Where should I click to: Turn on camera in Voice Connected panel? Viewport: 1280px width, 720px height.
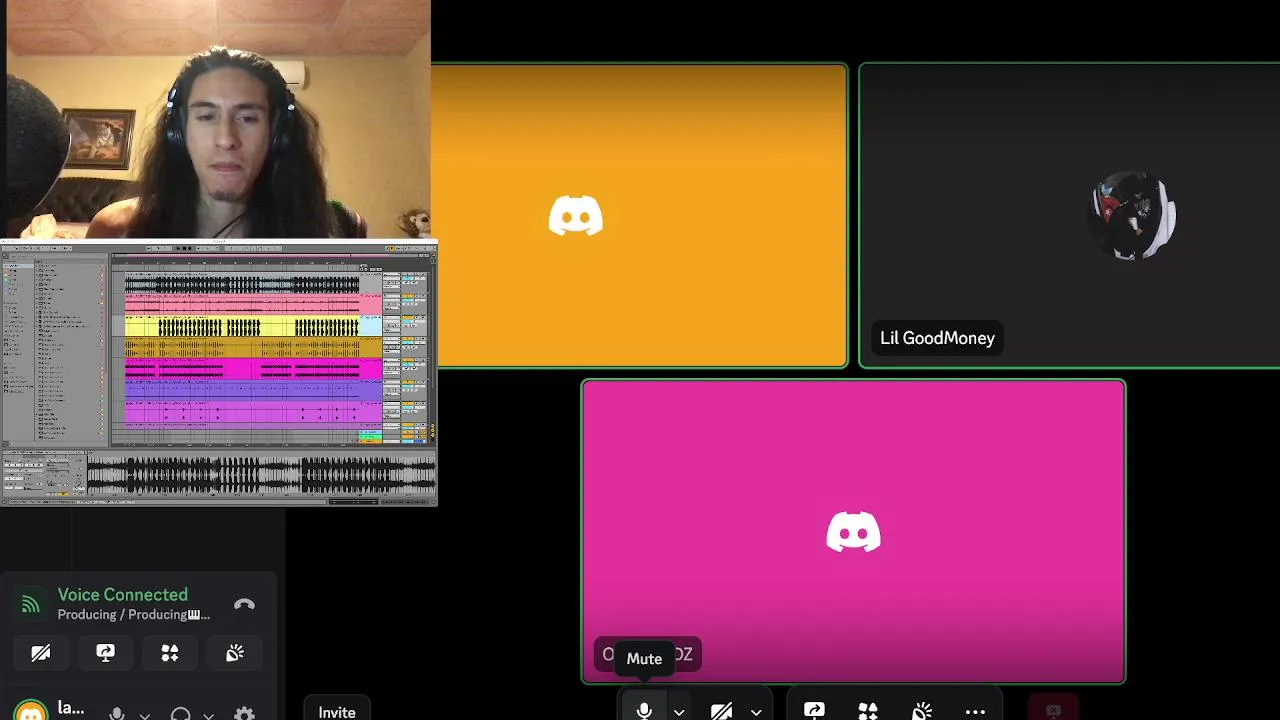(41, 653)
